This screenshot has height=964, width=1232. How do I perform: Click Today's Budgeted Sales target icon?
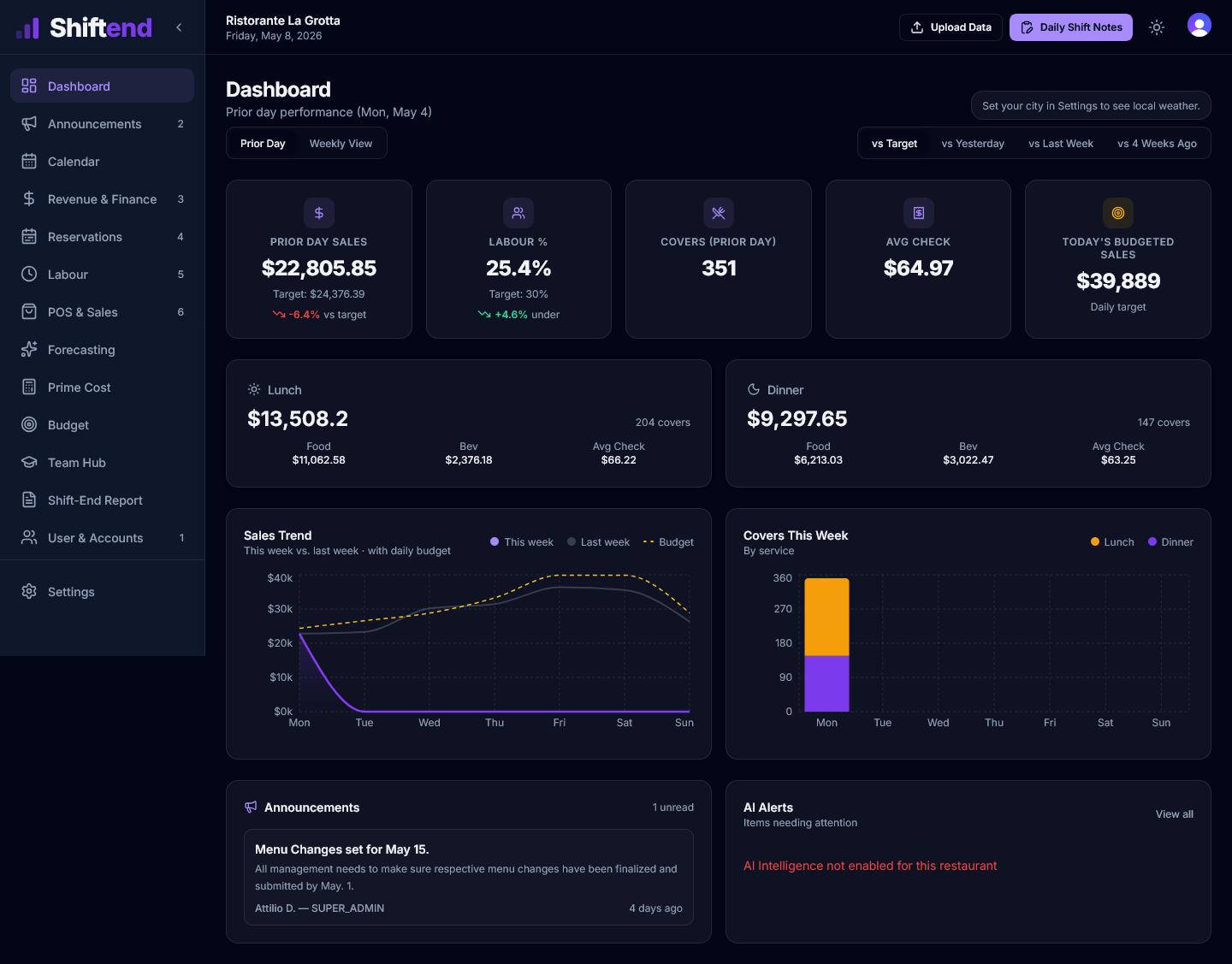(x=1118, y=213)
